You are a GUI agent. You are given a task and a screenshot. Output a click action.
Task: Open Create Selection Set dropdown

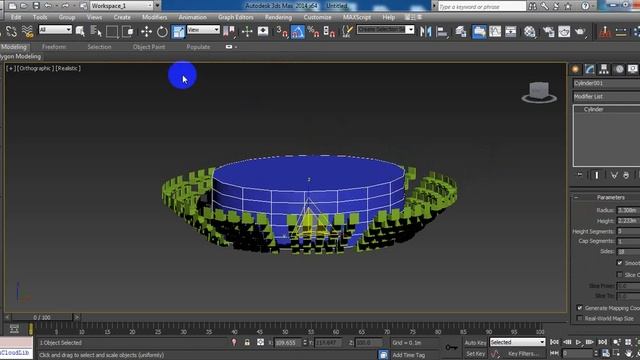[x=385, y=29]
